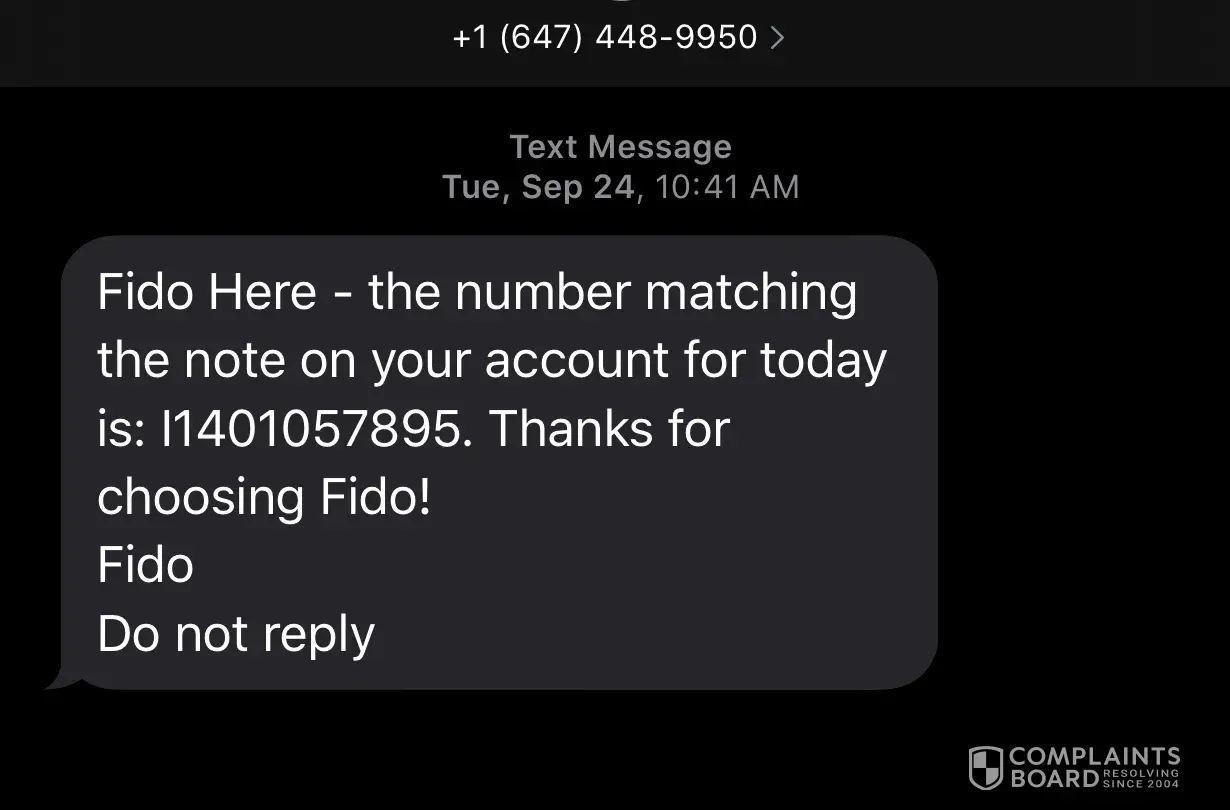Tap "Thanks for" in the message
The width and height of the screenshot is (1230, 810).
610,429
